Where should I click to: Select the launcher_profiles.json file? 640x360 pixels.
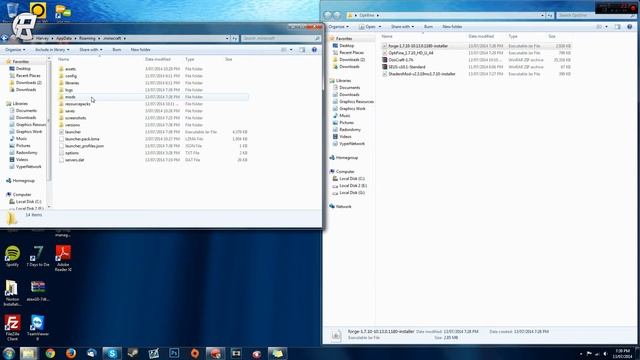pyautogui.click(x=84, y=146)
